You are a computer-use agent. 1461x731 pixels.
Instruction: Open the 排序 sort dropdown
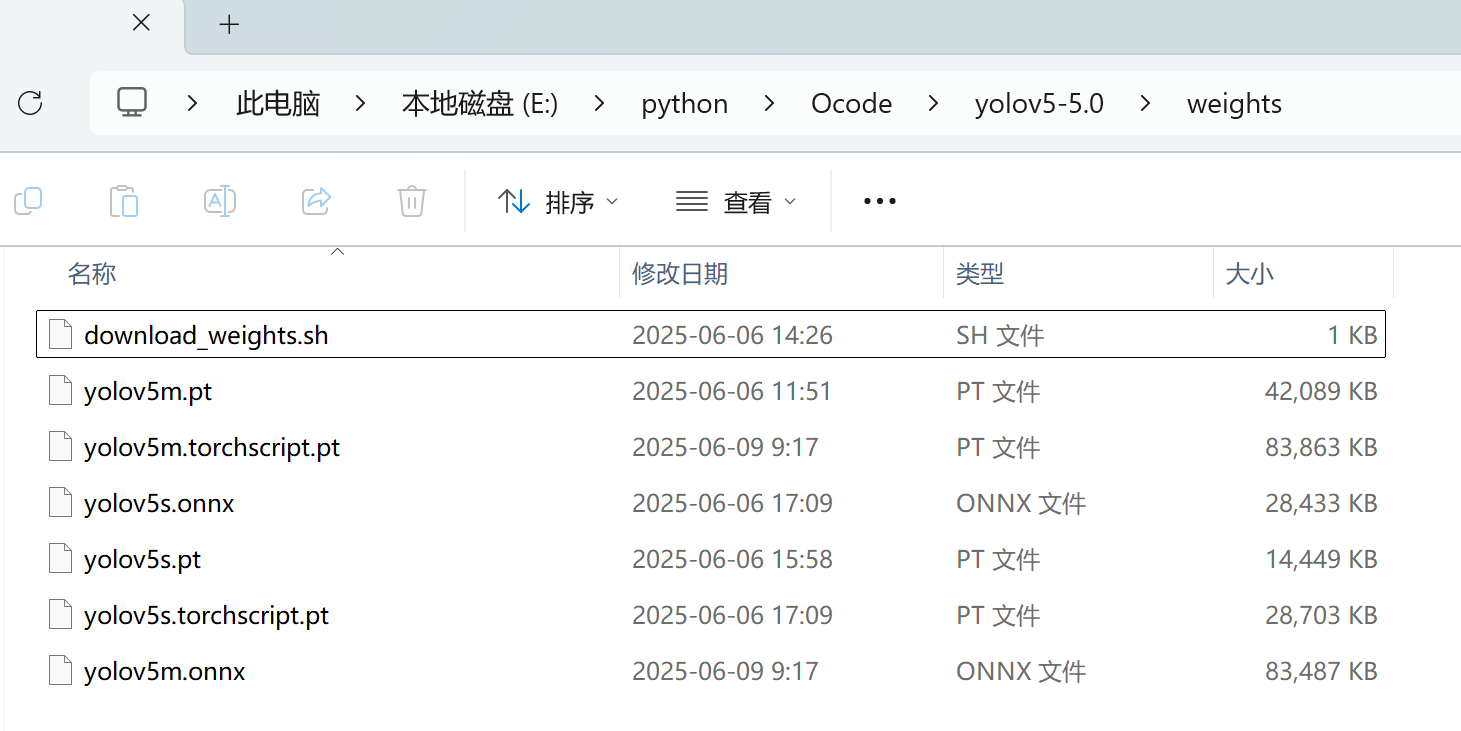(x=558, y=201)
